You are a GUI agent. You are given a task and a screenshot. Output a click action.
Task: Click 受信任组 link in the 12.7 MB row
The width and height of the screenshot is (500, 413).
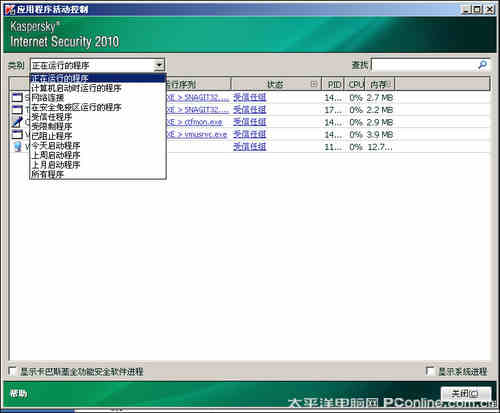250,147
